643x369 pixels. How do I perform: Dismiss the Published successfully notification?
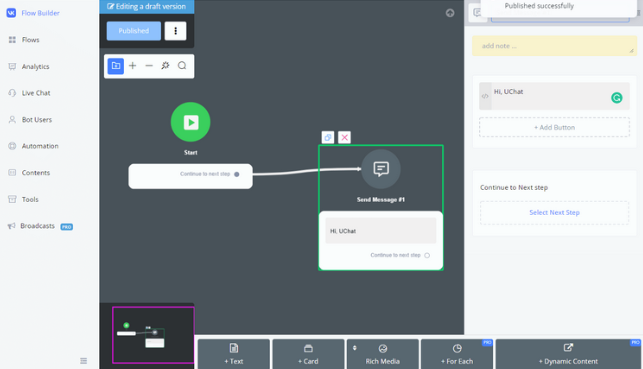click(x=559, y=7)
